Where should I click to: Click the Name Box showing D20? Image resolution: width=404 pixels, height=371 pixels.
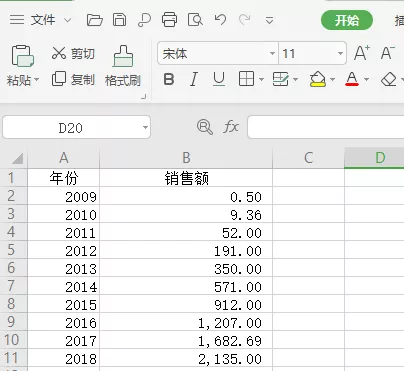(77, 127)
